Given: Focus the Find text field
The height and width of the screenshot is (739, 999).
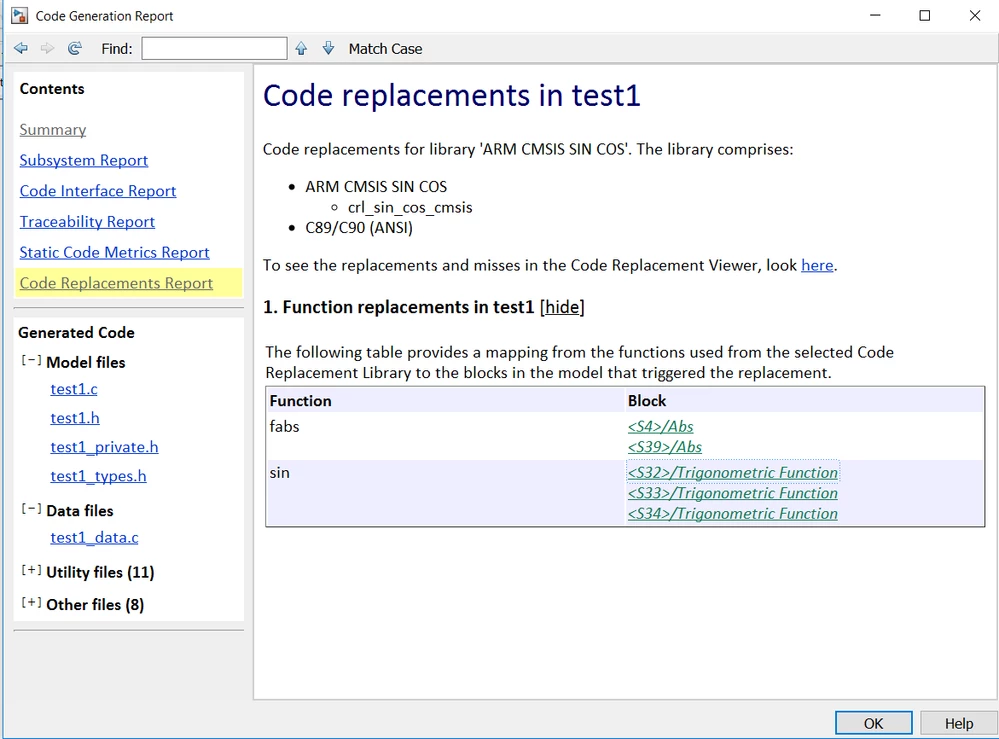Looking at the screenshot, I should 214,48.
